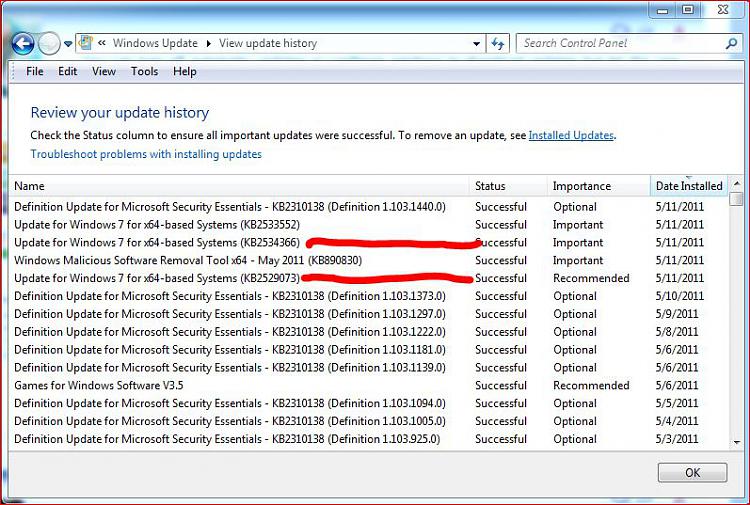750x505 pixels.
Task: Focus the Search Control Panel field
Action: 619,43
